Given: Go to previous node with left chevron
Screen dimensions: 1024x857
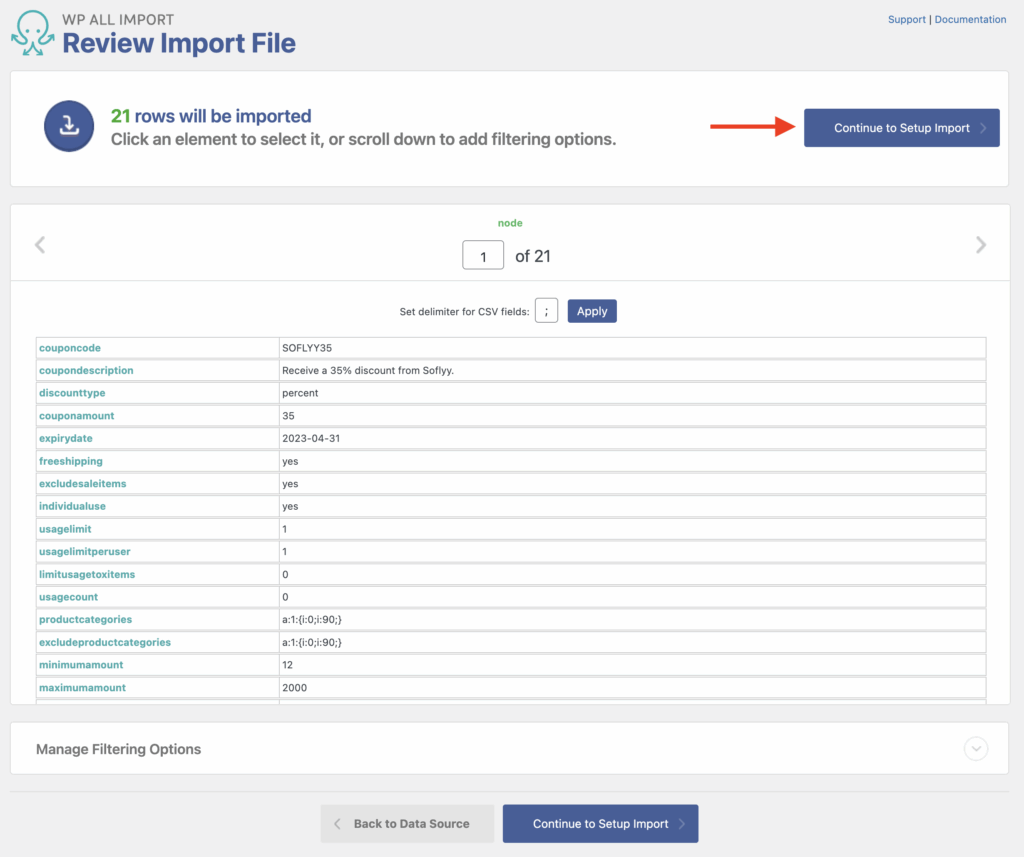Looking at the screenshot, I should tap(40, 245).
